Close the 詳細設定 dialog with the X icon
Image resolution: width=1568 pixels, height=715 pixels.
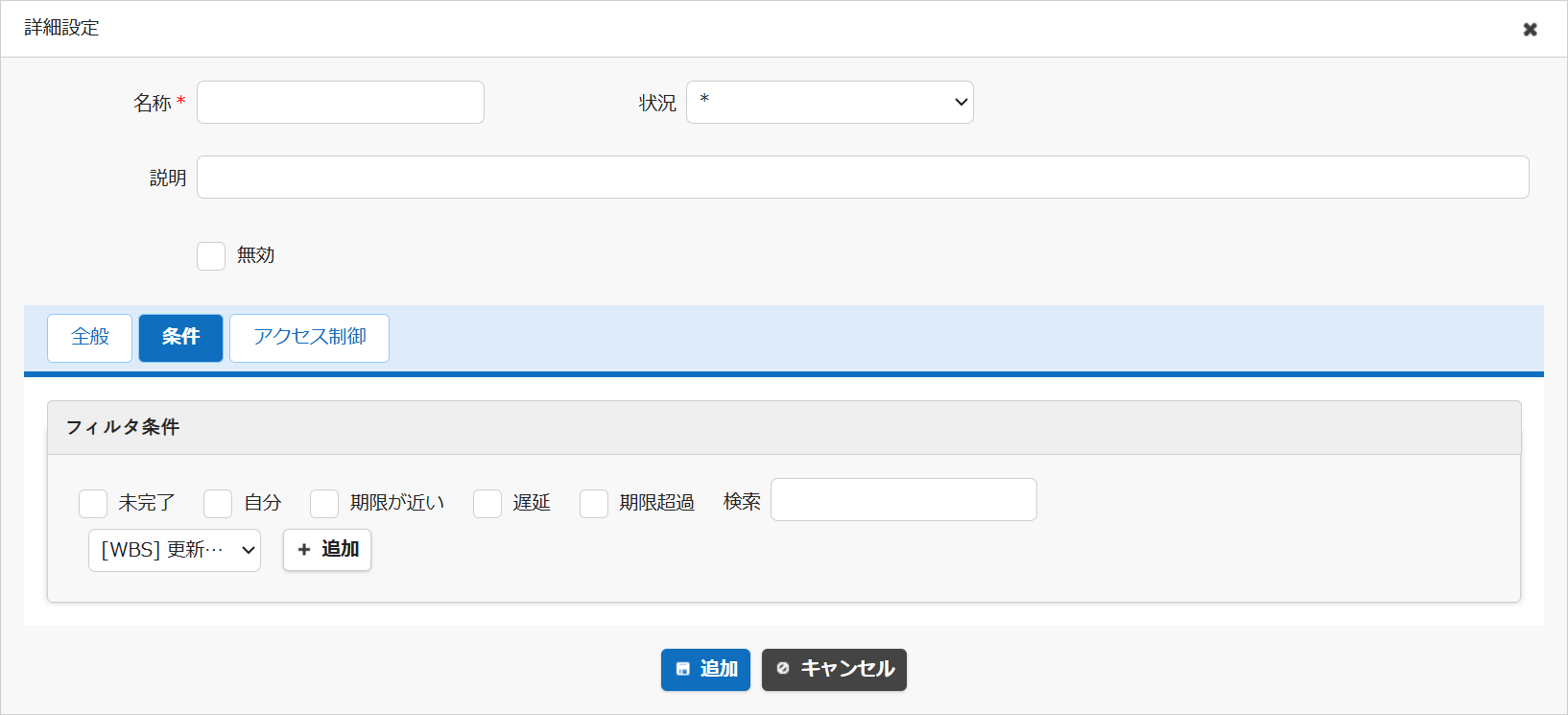coord(1530,29)
